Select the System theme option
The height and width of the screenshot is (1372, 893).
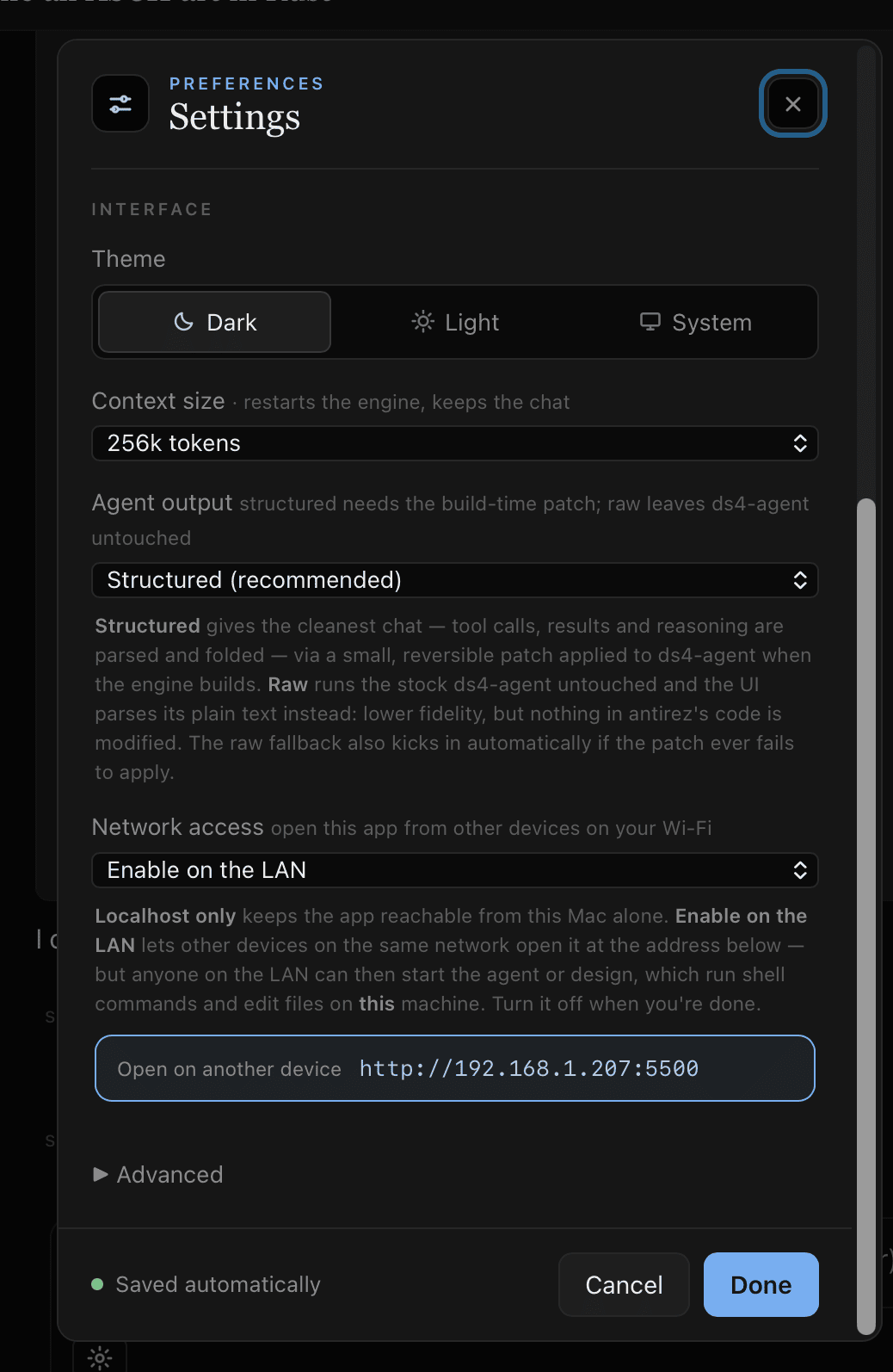point(695,322)
